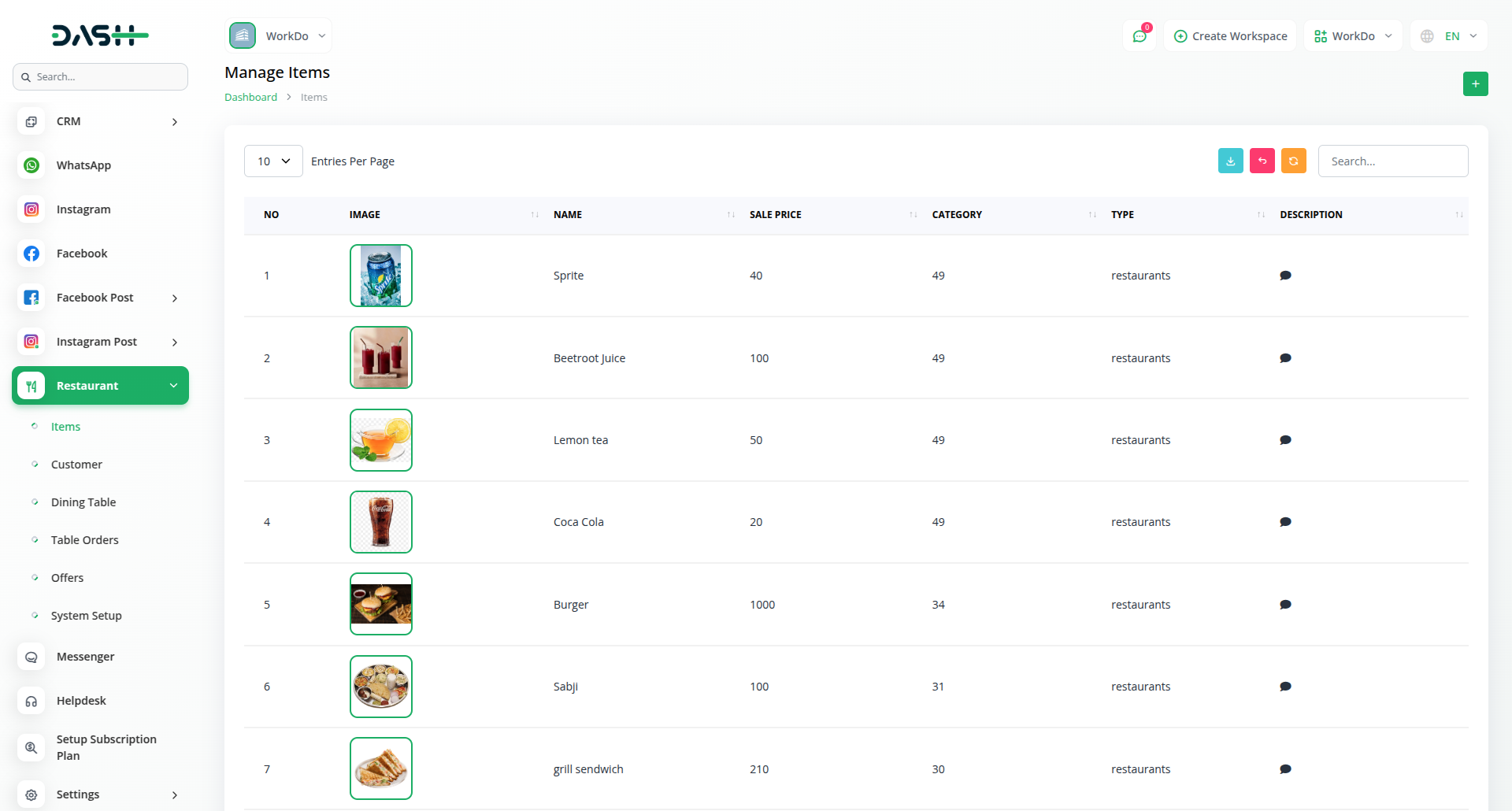Click the globe language icon
The image size is (1512, 811).
click(1427, 36)
